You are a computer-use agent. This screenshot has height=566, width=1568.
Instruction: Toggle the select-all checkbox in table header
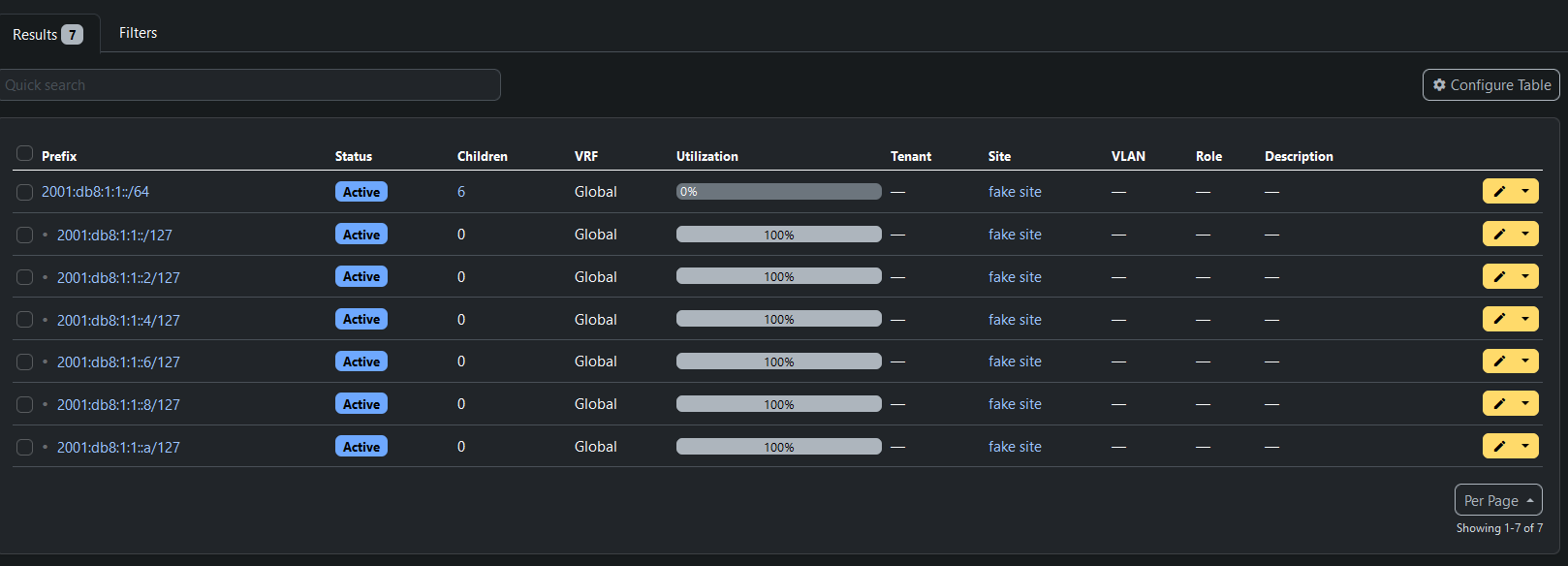pos(25,153)
